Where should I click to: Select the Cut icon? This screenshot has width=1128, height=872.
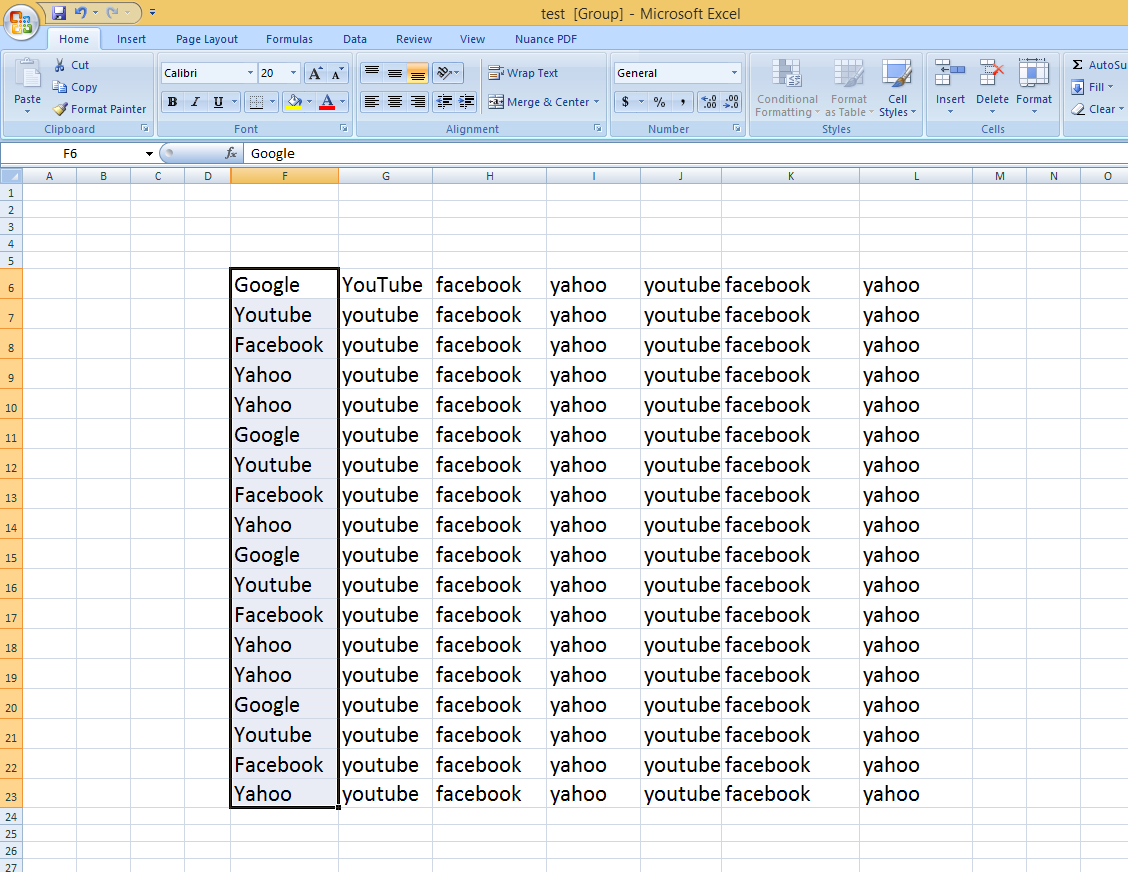coord(60,64)
